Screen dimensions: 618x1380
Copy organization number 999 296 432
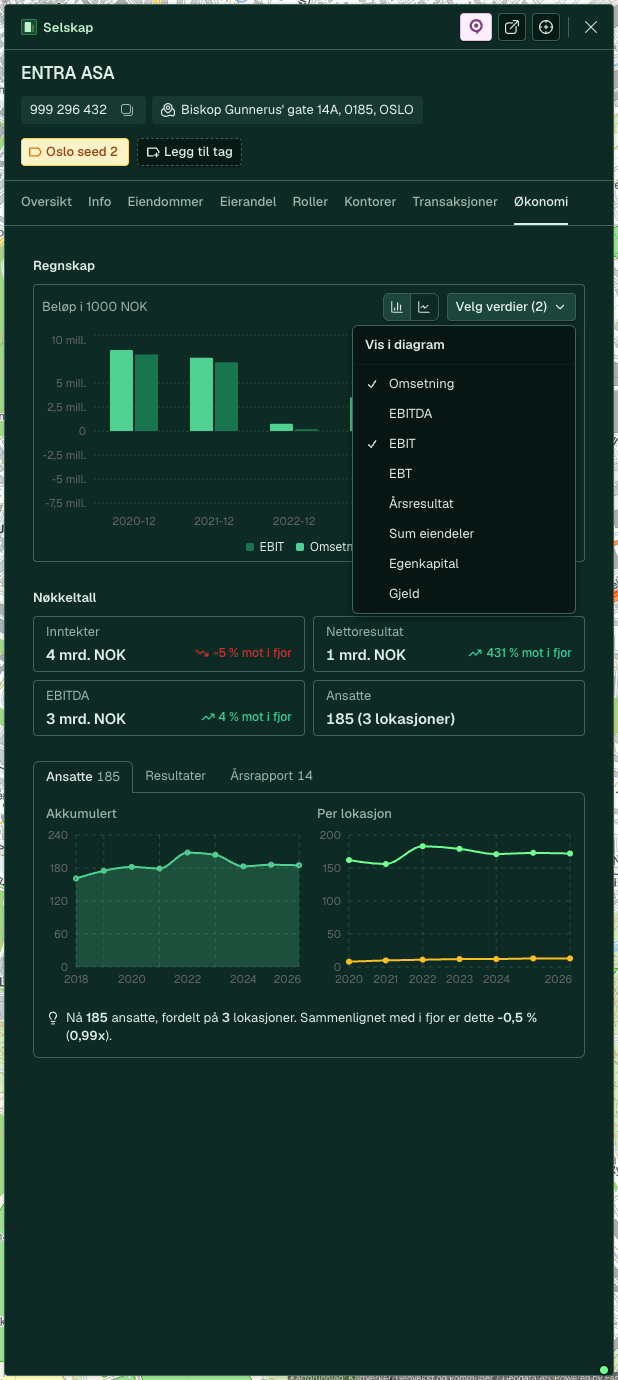[x=127, y=110]
